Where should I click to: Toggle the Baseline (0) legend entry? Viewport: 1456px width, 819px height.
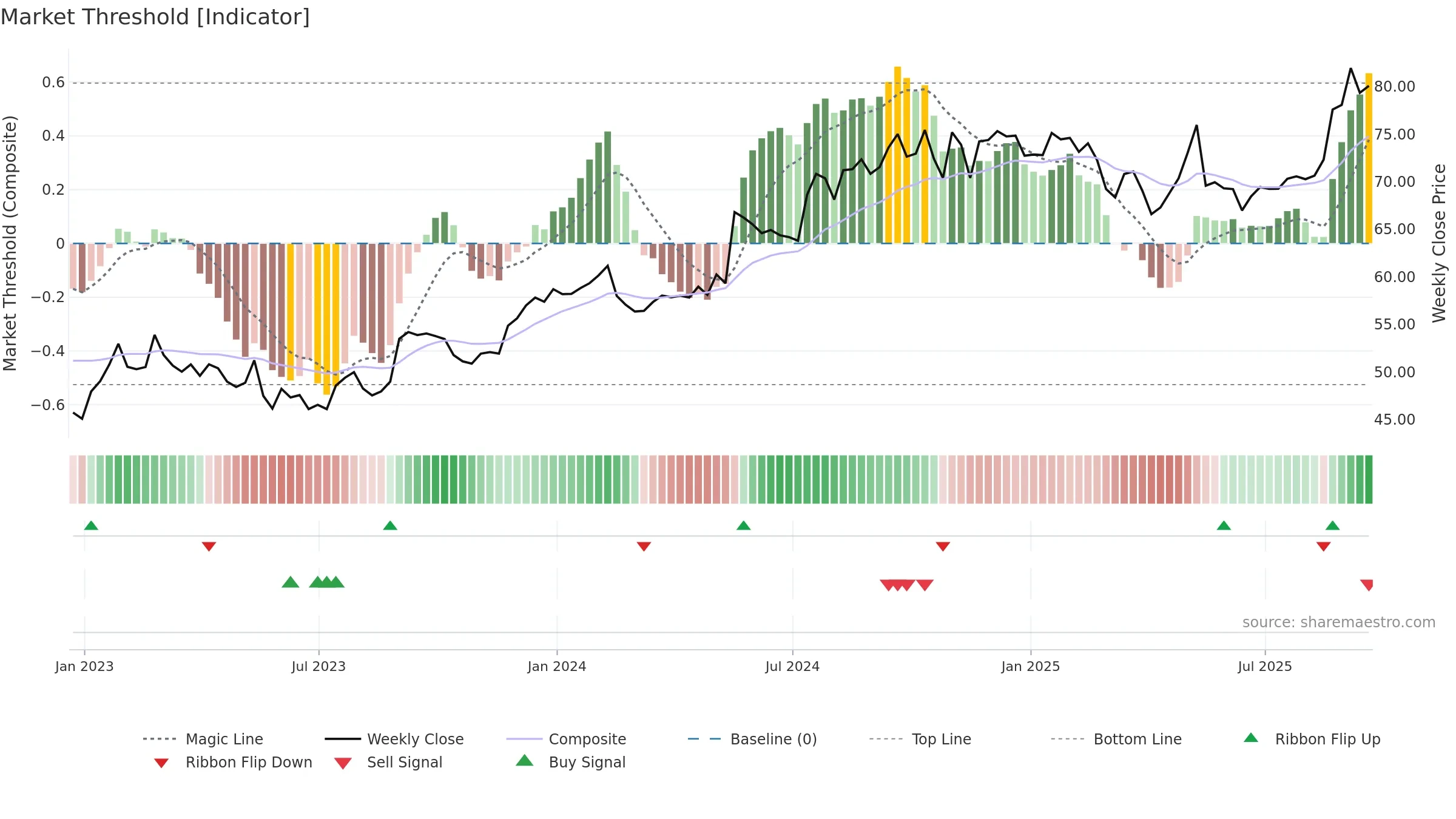pyautogui.click(x=752, y=739)
